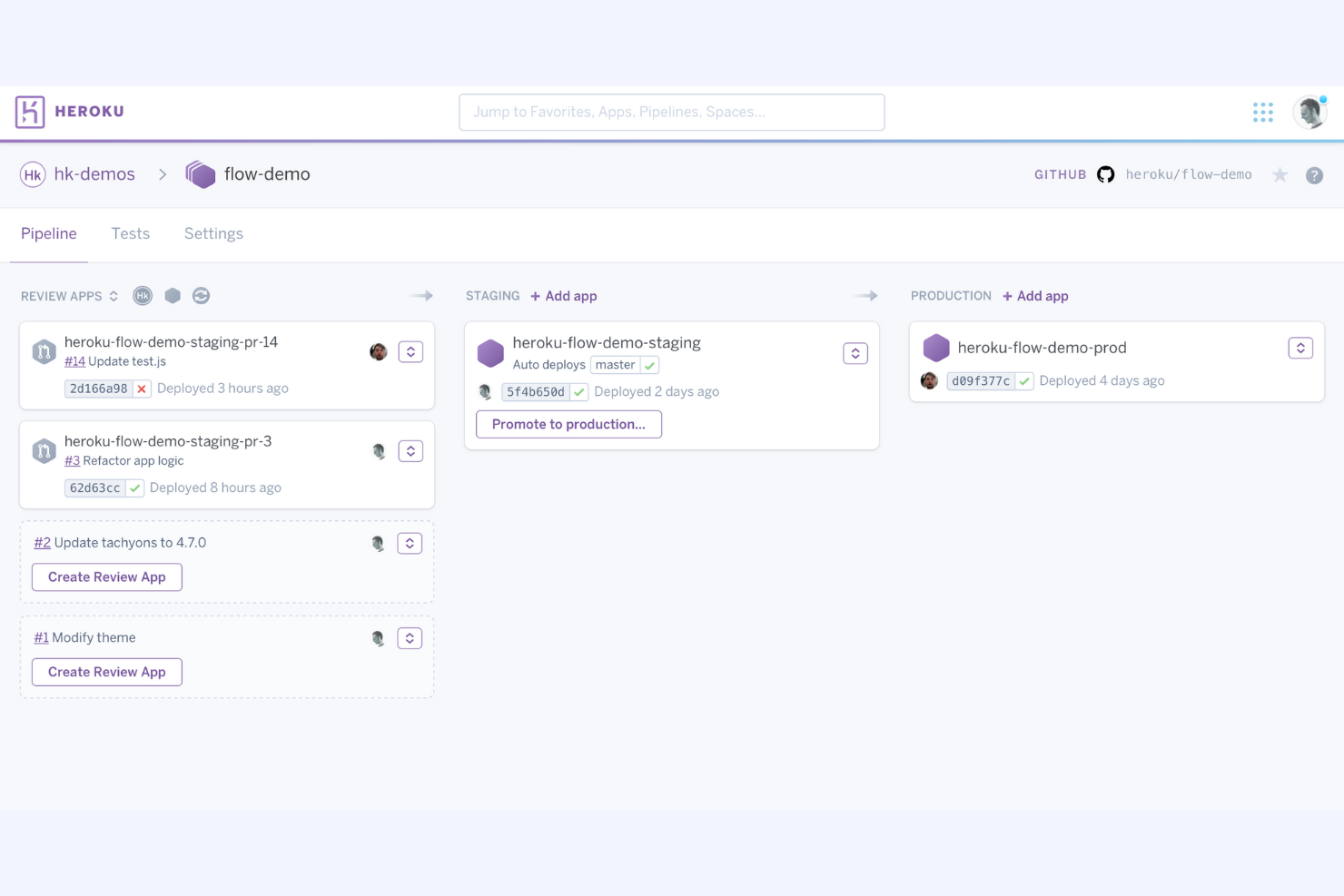The width and height of the screenshot is (1344, 896).
Task: Switch to the Tests tab
Action: point(130,233)
